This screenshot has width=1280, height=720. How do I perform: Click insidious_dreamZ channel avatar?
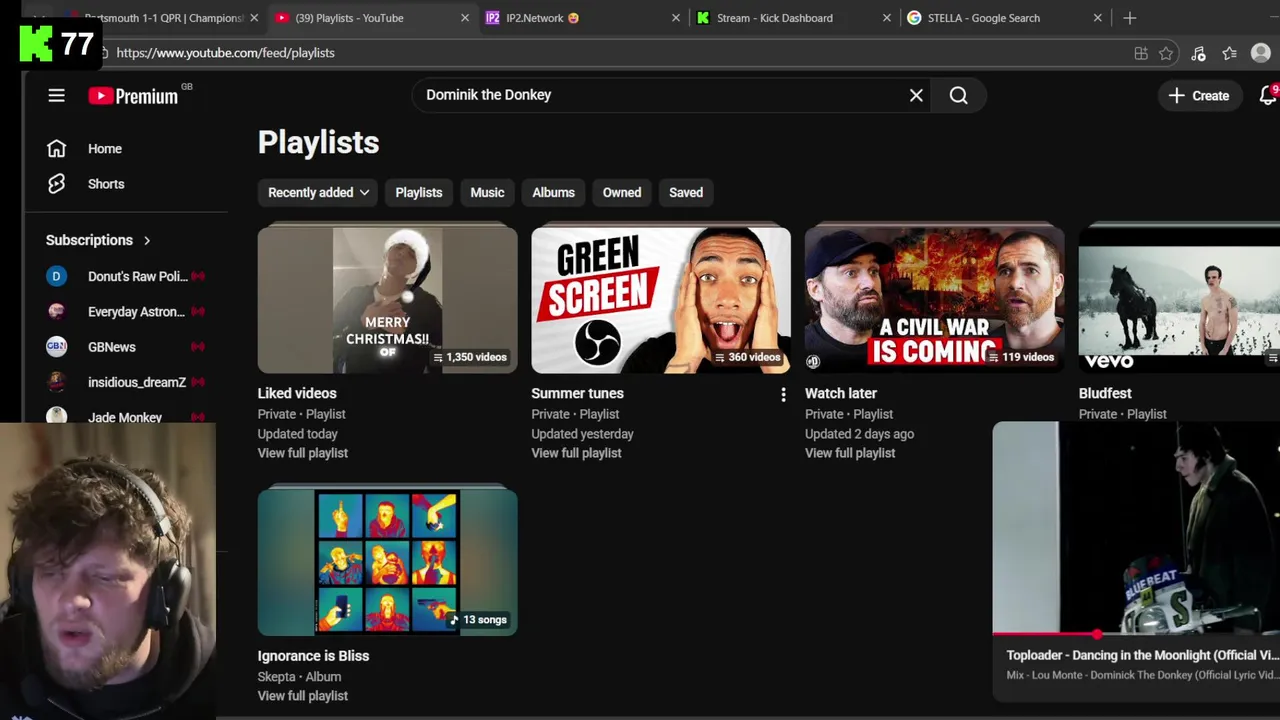point(56,381)
